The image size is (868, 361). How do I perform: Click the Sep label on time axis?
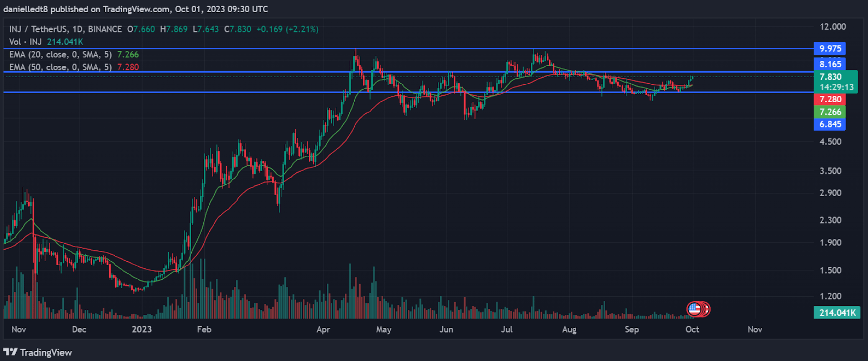click(632, 329)
